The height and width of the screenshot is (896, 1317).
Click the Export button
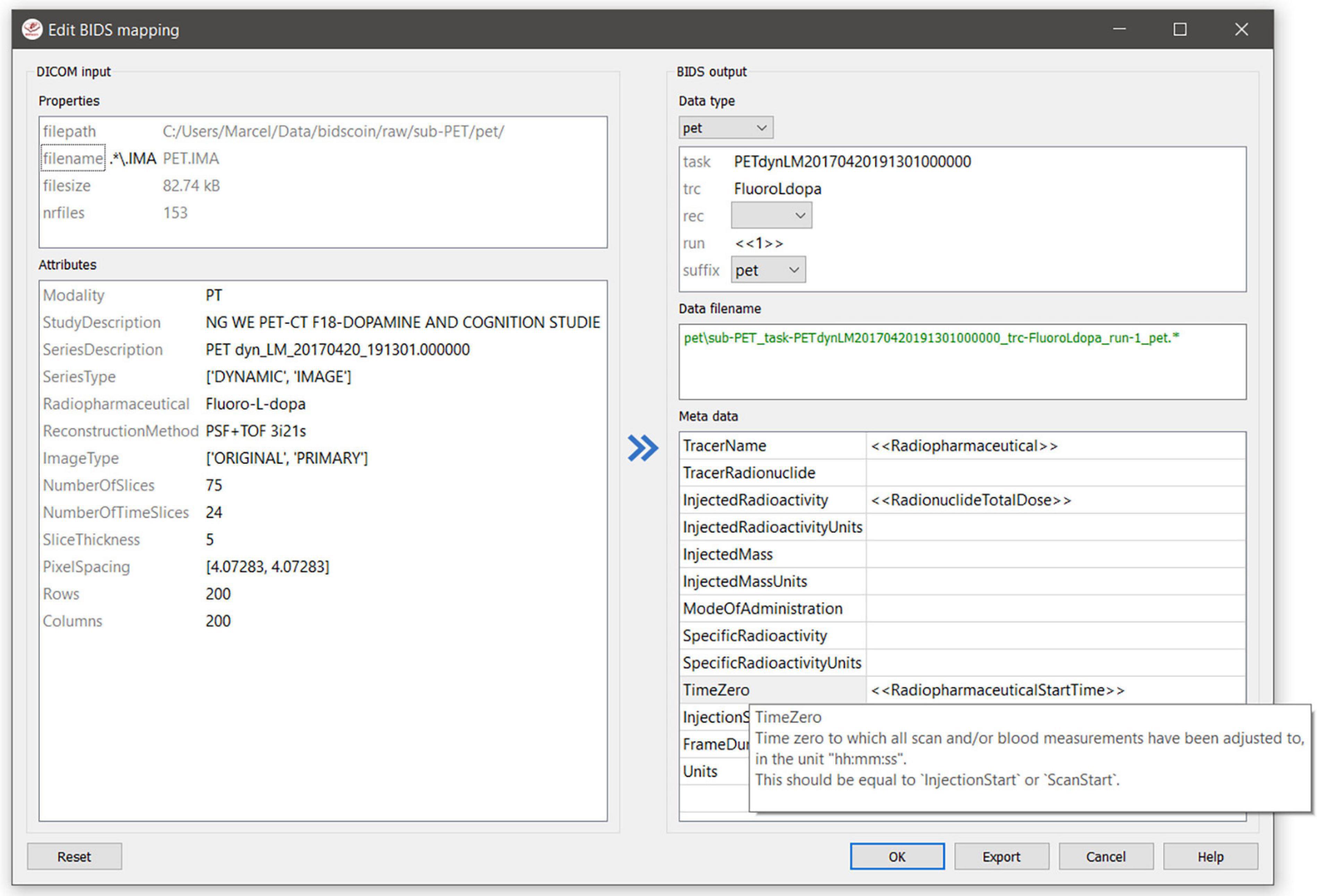(1001, 856)
